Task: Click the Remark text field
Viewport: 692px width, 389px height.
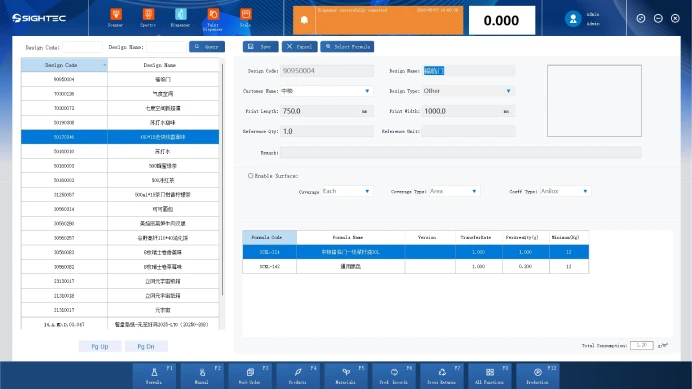Action: (x=461, y=152)
